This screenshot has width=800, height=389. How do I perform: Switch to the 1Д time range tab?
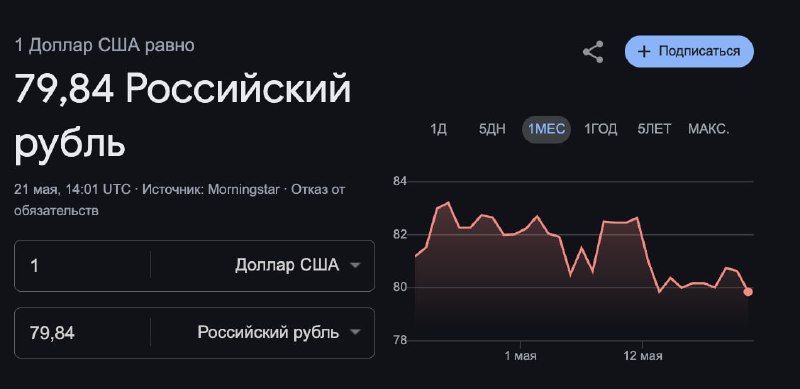438,129
